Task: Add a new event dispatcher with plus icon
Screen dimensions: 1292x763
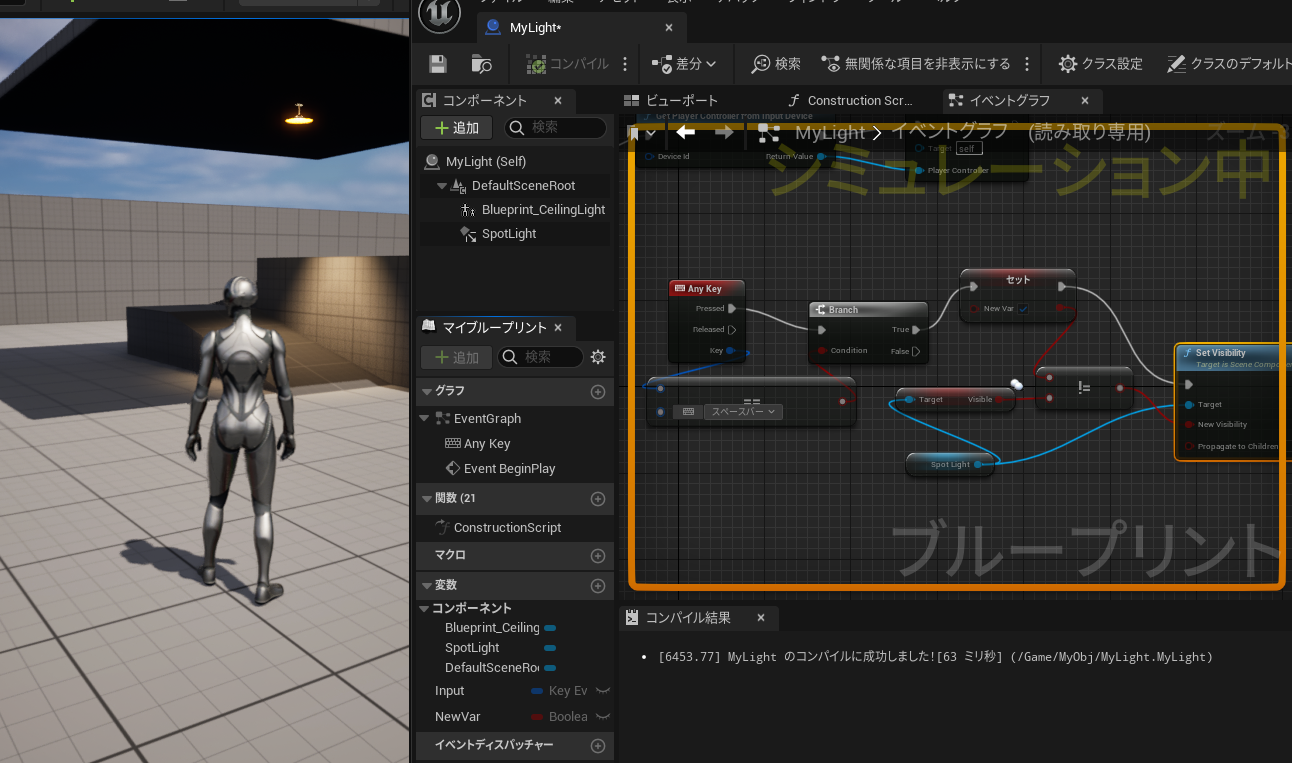Action: pos(598,746)
